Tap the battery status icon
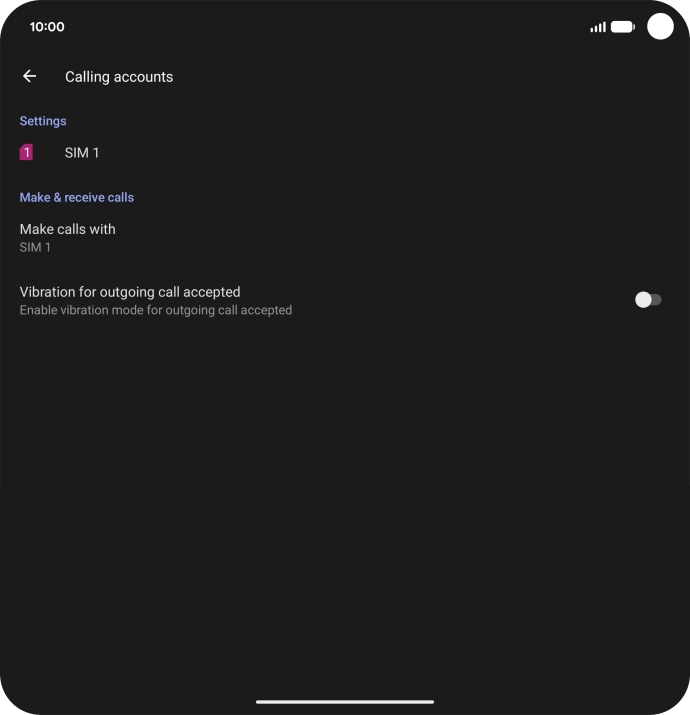This screenshot has height=715, width=690. (x=623, y=27)
